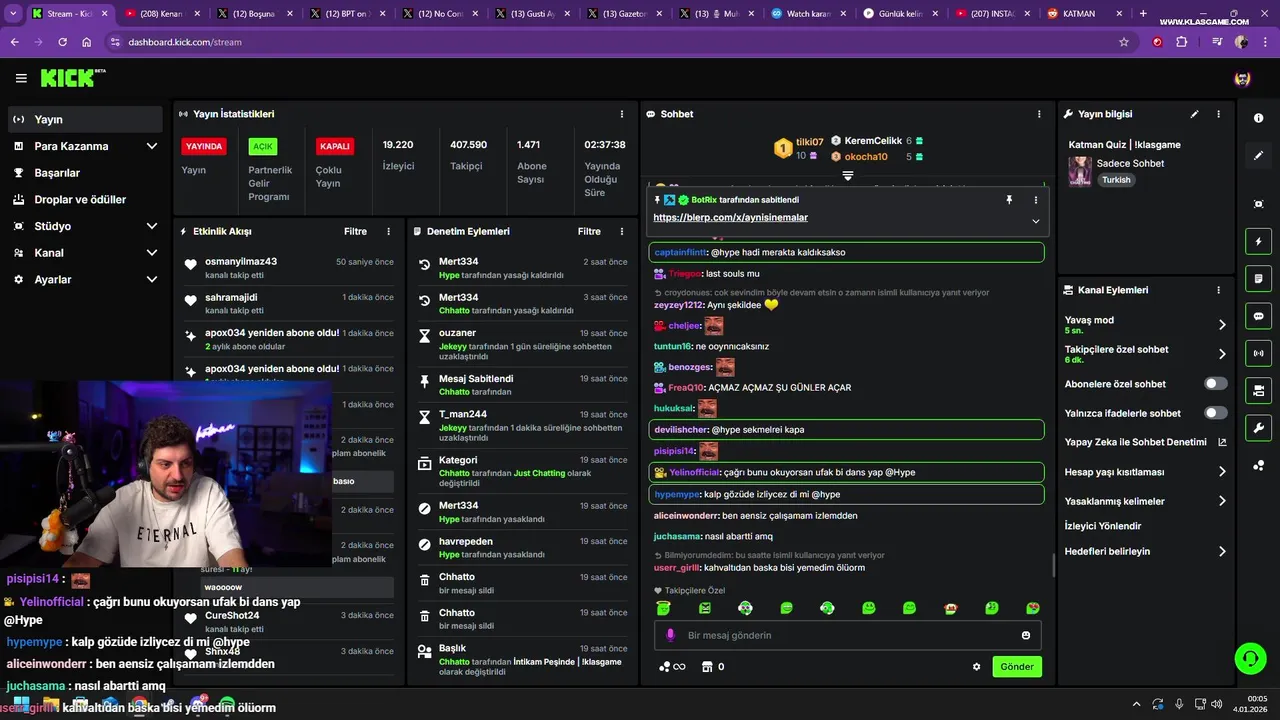
Task: Open Yapay Zeka ile Sohbet Denetimi link
Action: tap(1145, 442)
